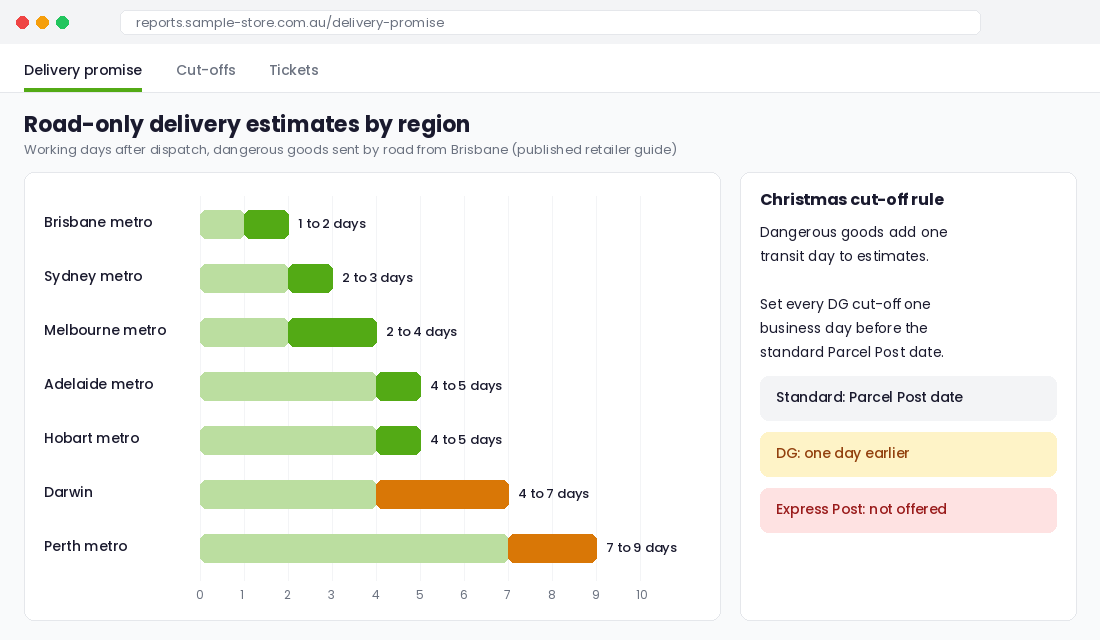Image resolution: width=1100 pixels, height=640 pixels.
Task: Click the orange Perth metro bar segment
Action: click(553, 549)
